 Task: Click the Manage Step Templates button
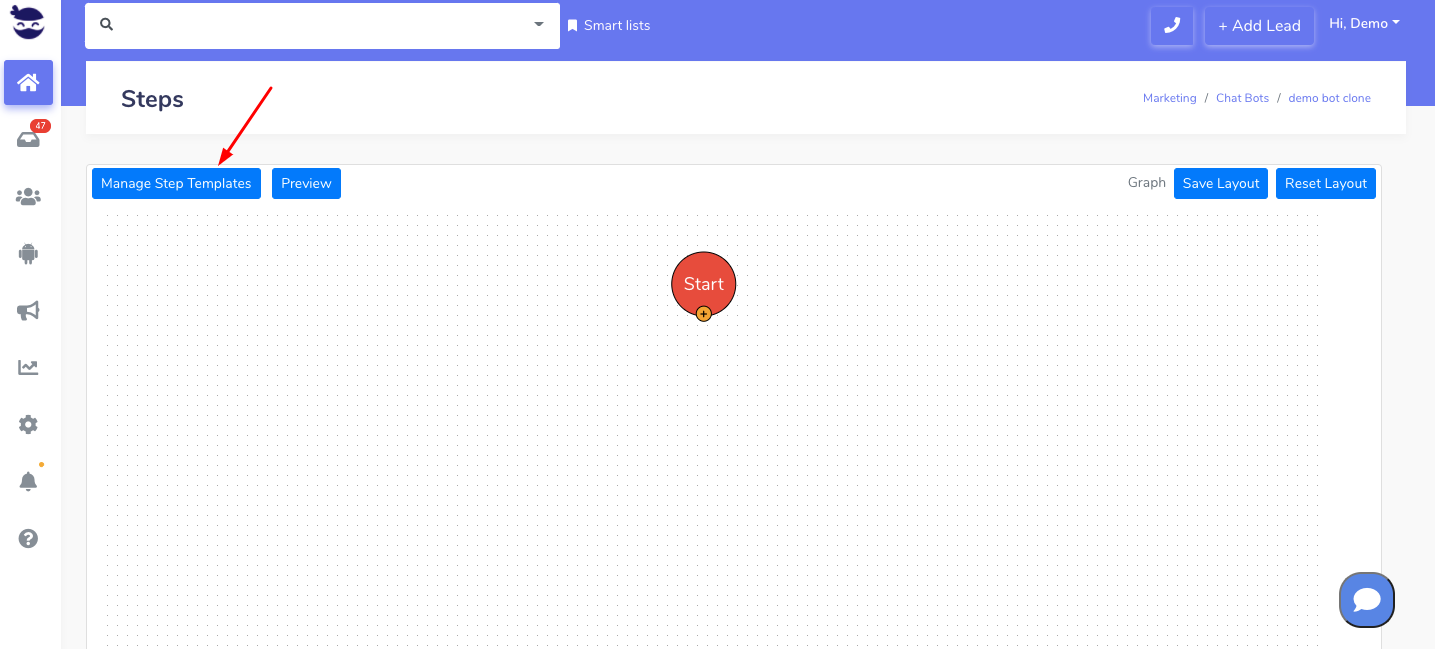(176, 183)
